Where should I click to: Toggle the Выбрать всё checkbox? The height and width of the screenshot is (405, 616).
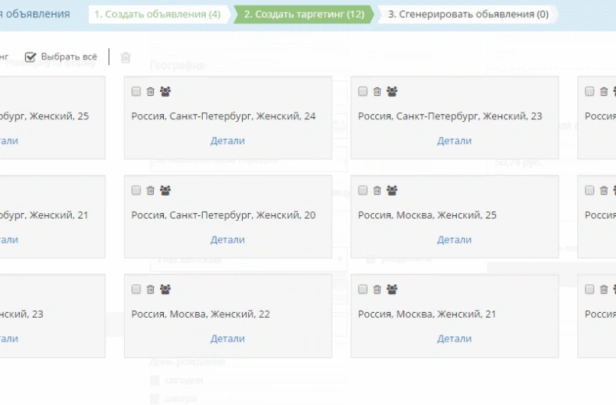pos(30,57)
